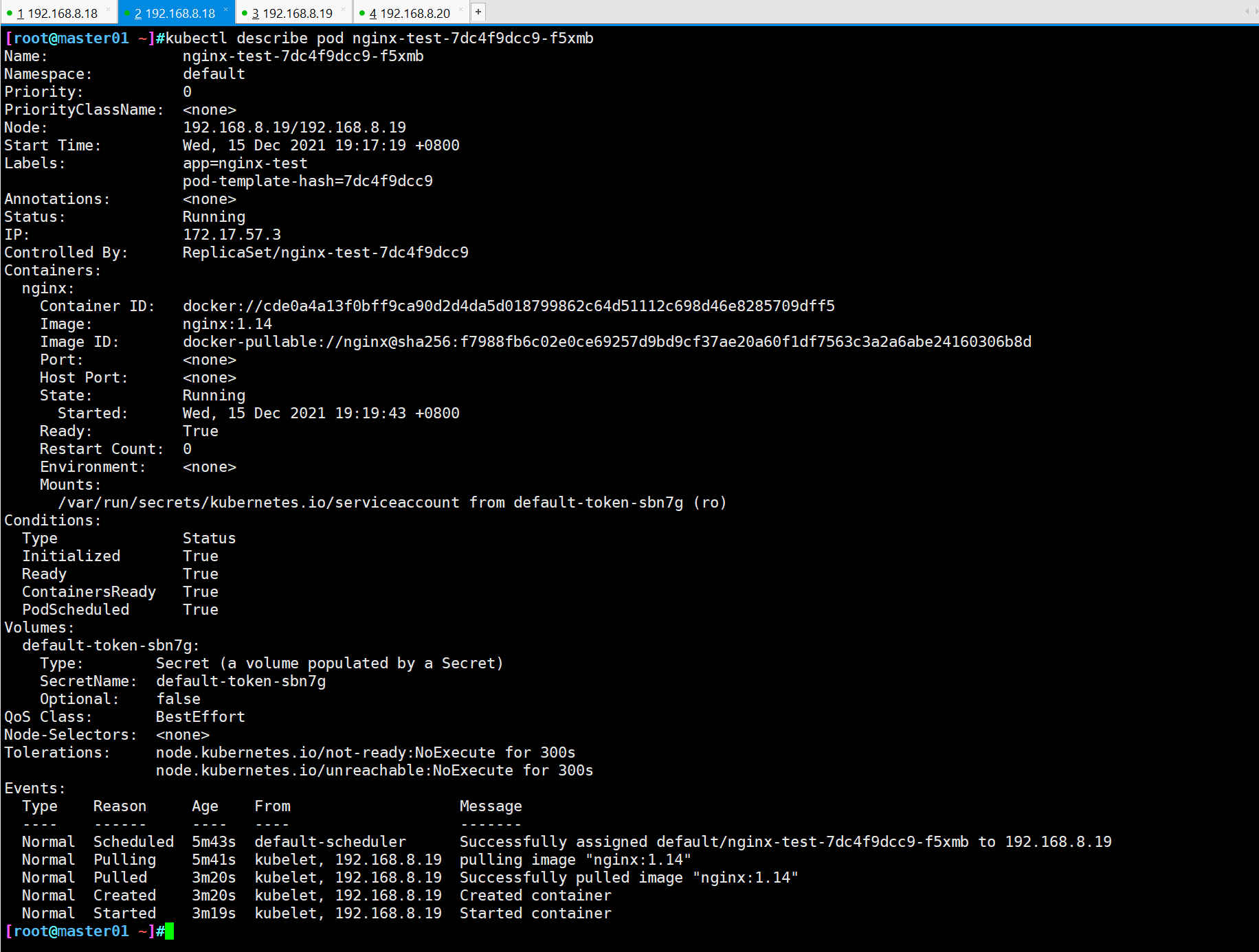Click the pulling image "nginx:1.14" message
This screenshot has width=1259, height=952.
575,860
